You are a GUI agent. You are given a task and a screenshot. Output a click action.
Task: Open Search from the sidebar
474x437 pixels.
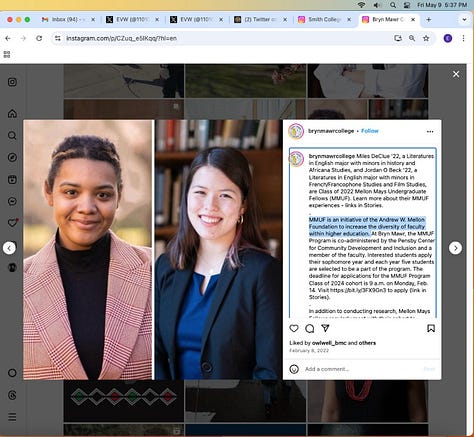[x=12, y=135]
